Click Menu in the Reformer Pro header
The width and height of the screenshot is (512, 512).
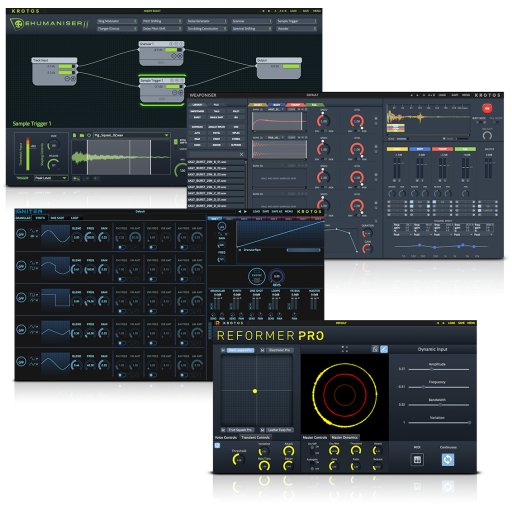471,323
